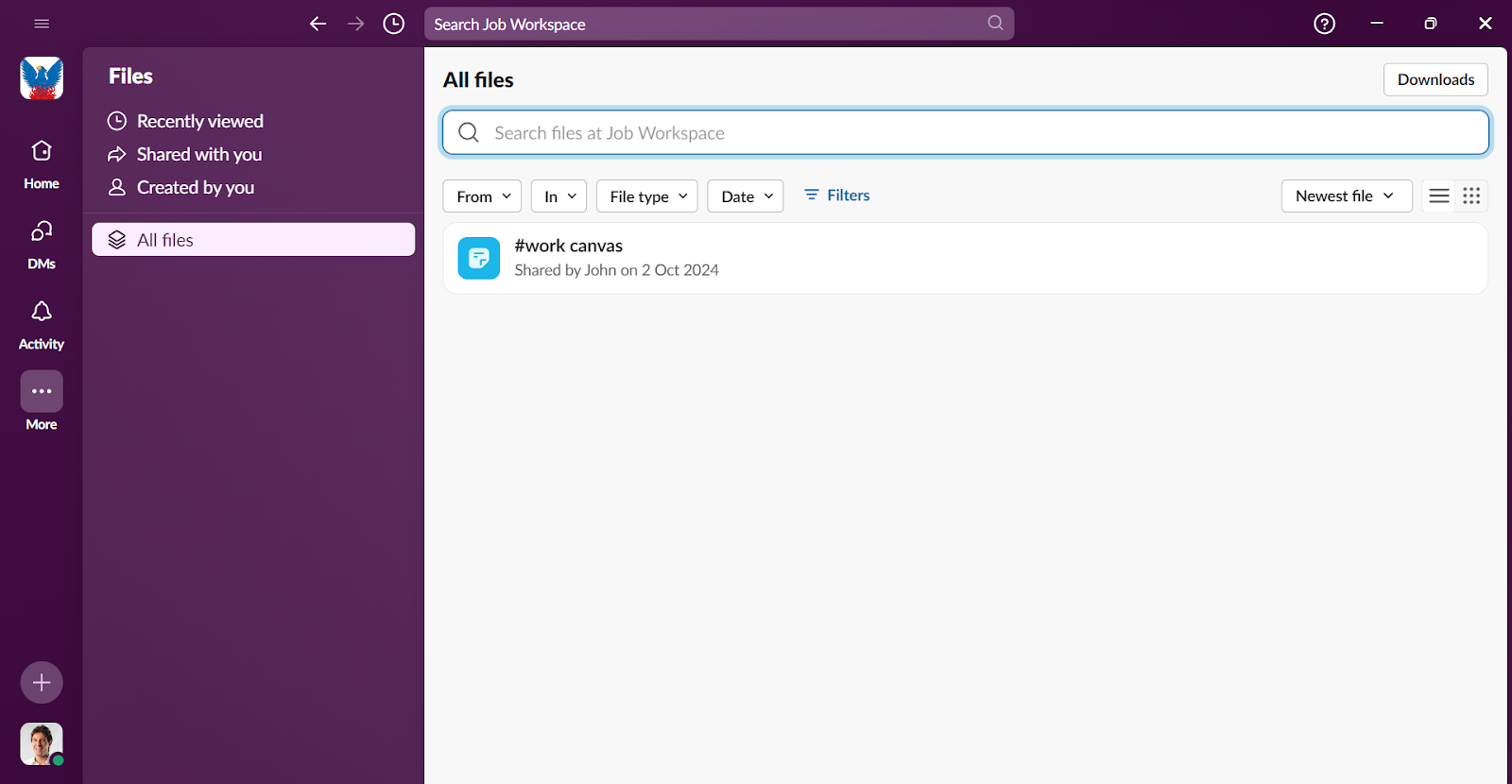The height and width of the screenshot is (784, 1512).
Task: Go forward with the right arrow
Action: (x=356, y=24)
